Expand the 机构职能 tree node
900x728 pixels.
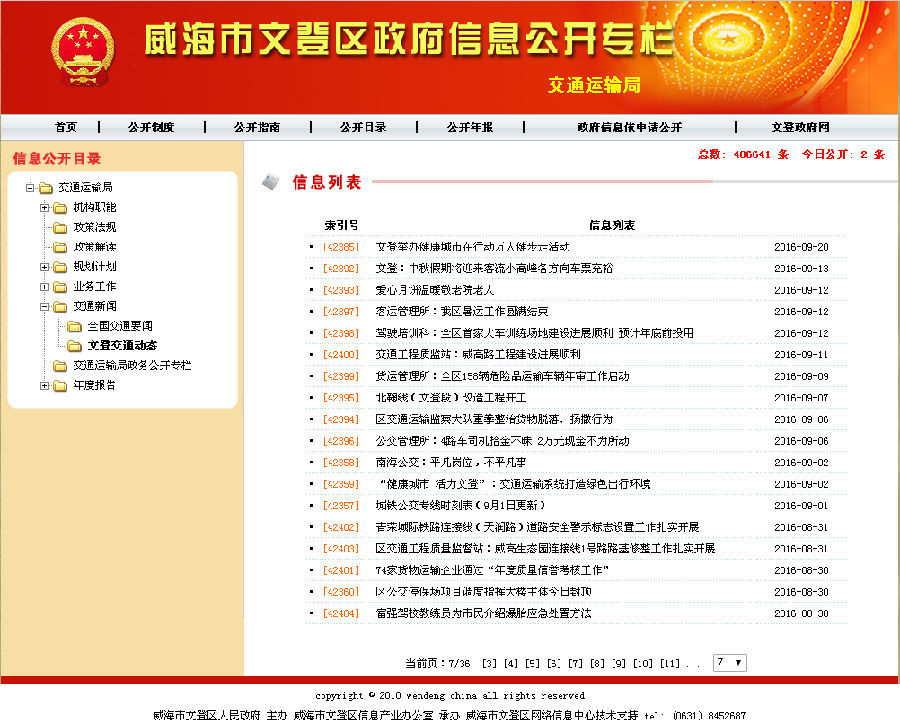(44, 207)
